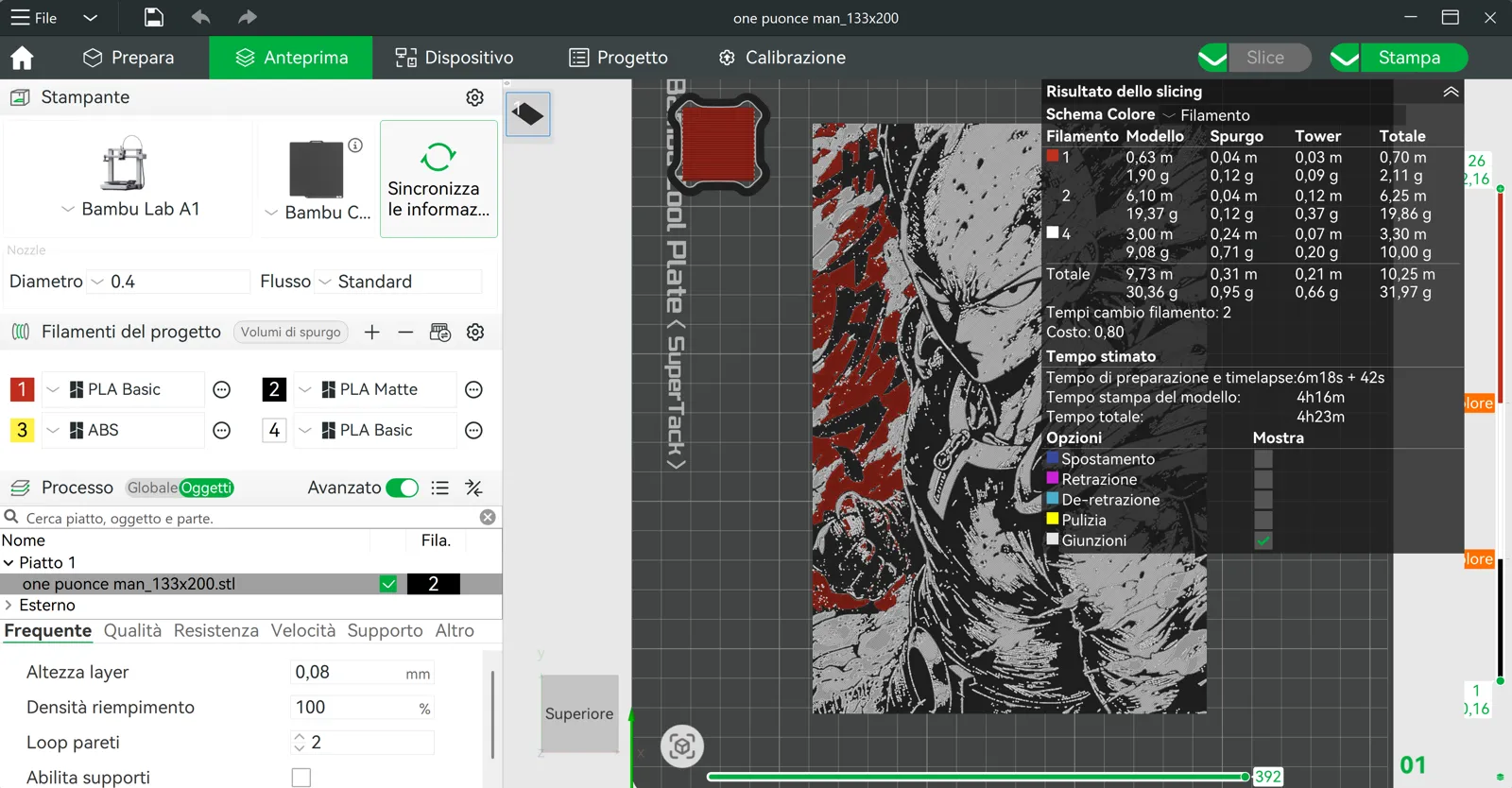Toggle the Avanzato mode switch
This screenshot has height=788, width=1512.
pyautogui.click(x=403, y=488)
